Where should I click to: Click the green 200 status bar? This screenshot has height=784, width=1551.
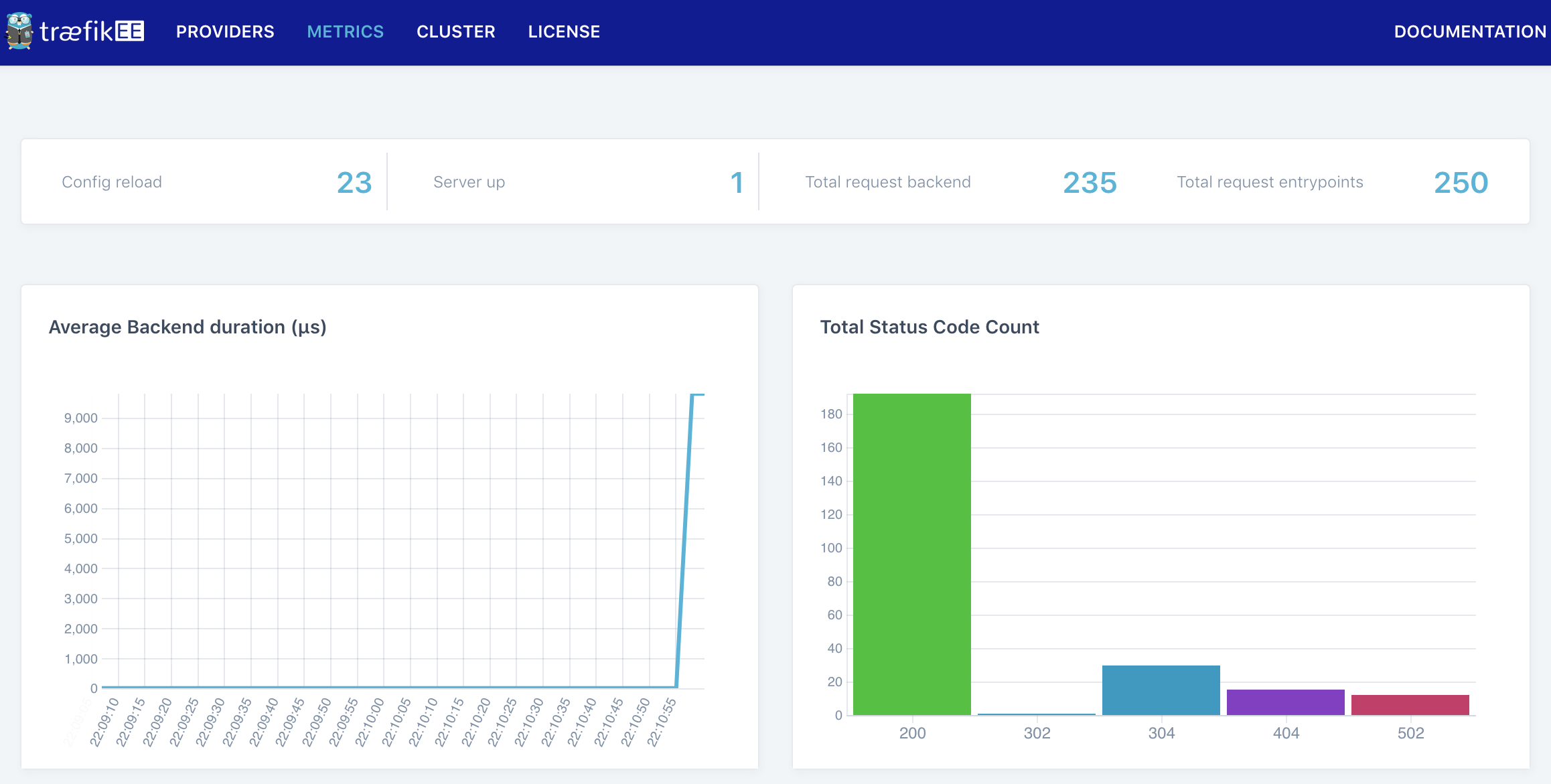coord(911,554)
